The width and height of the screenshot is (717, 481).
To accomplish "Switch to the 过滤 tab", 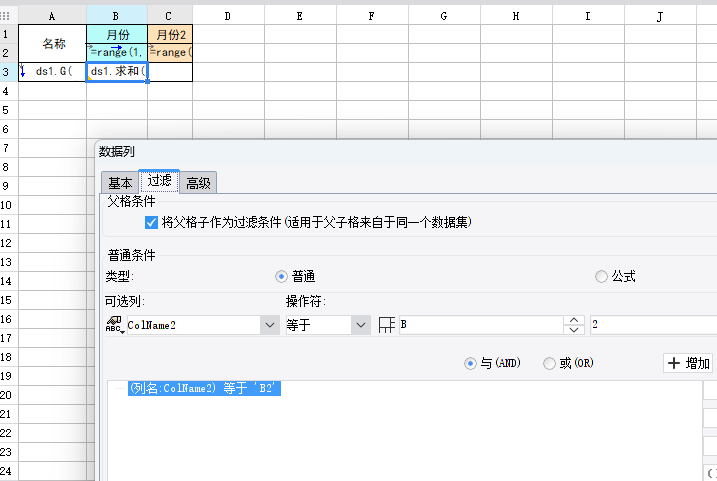I will click(159, 181).
